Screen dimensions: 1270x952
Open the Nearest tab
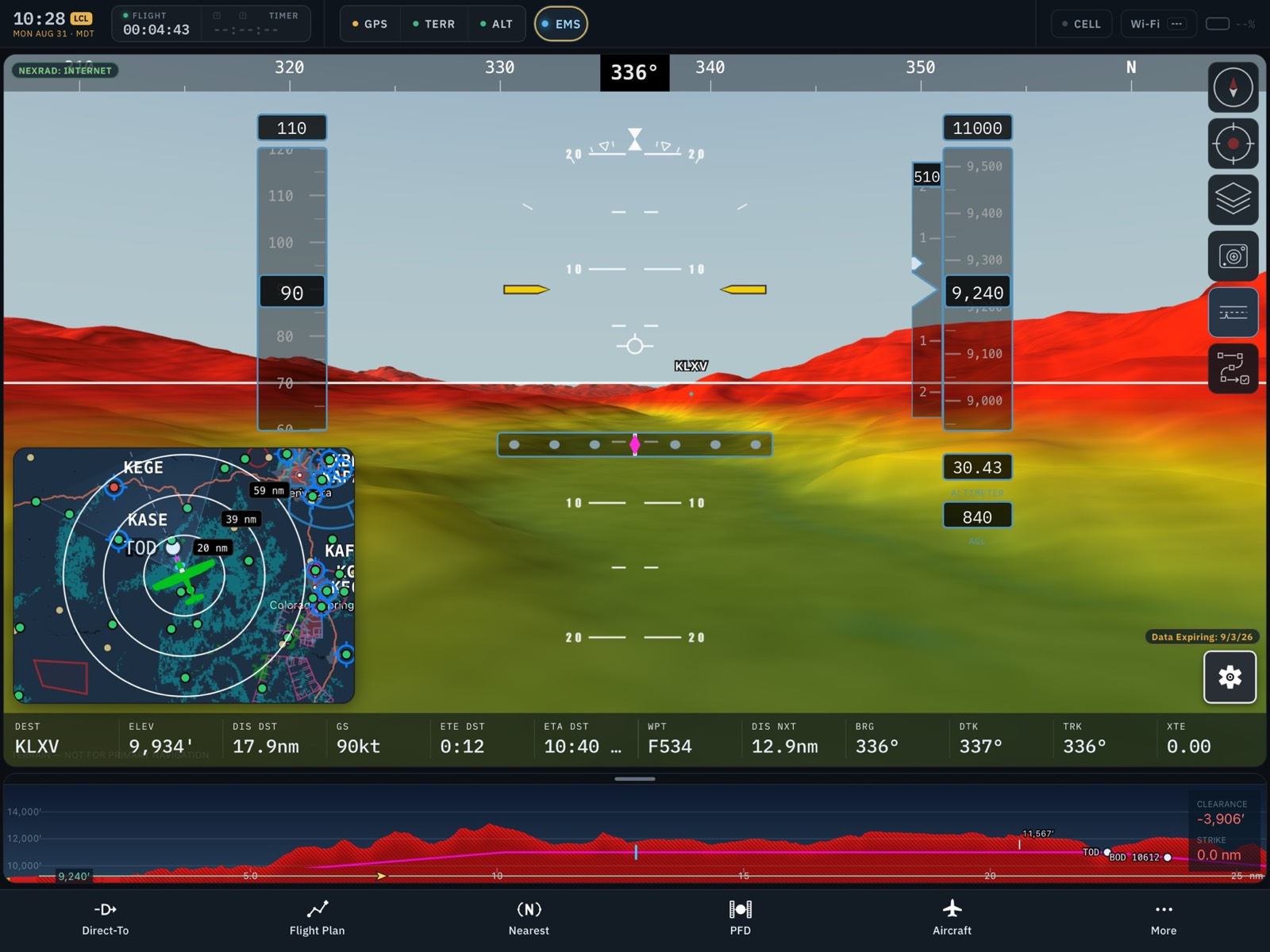click(529, 919)
